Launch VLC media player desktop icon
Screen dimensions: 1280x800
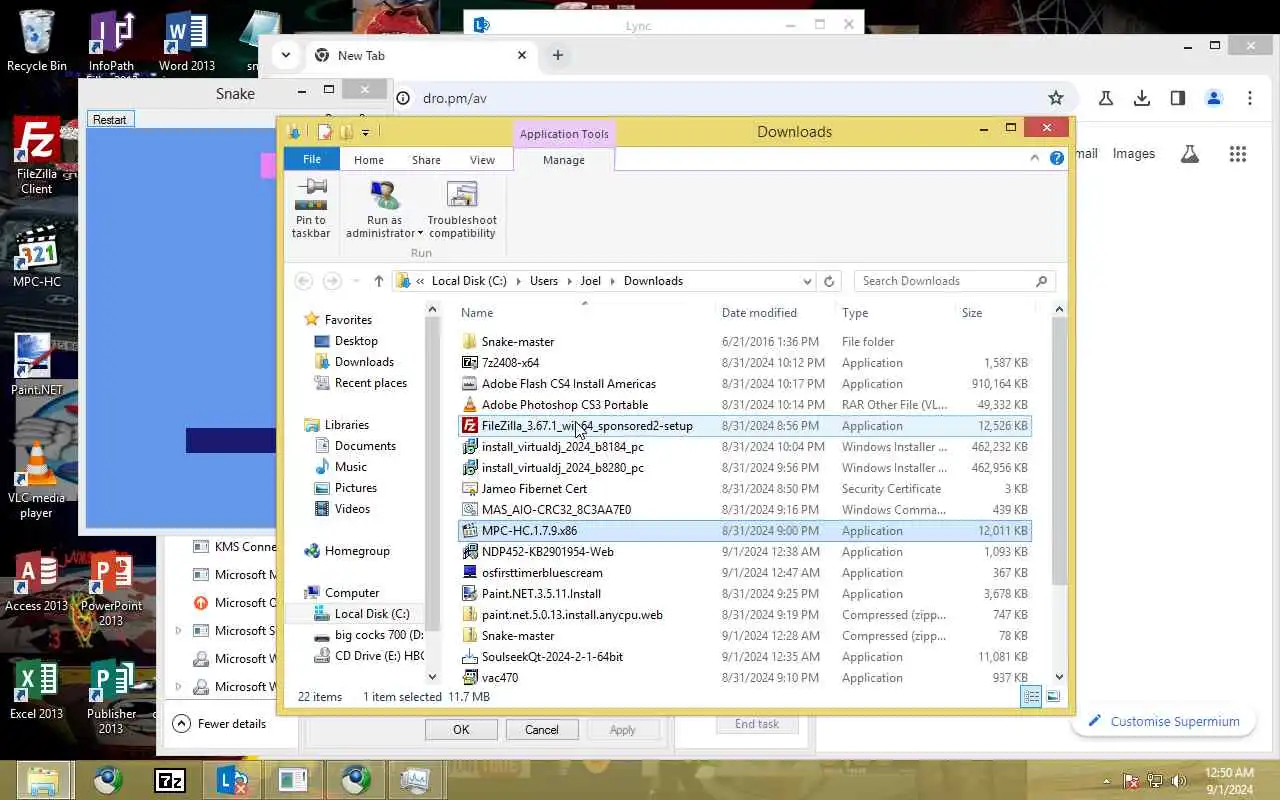37,480
